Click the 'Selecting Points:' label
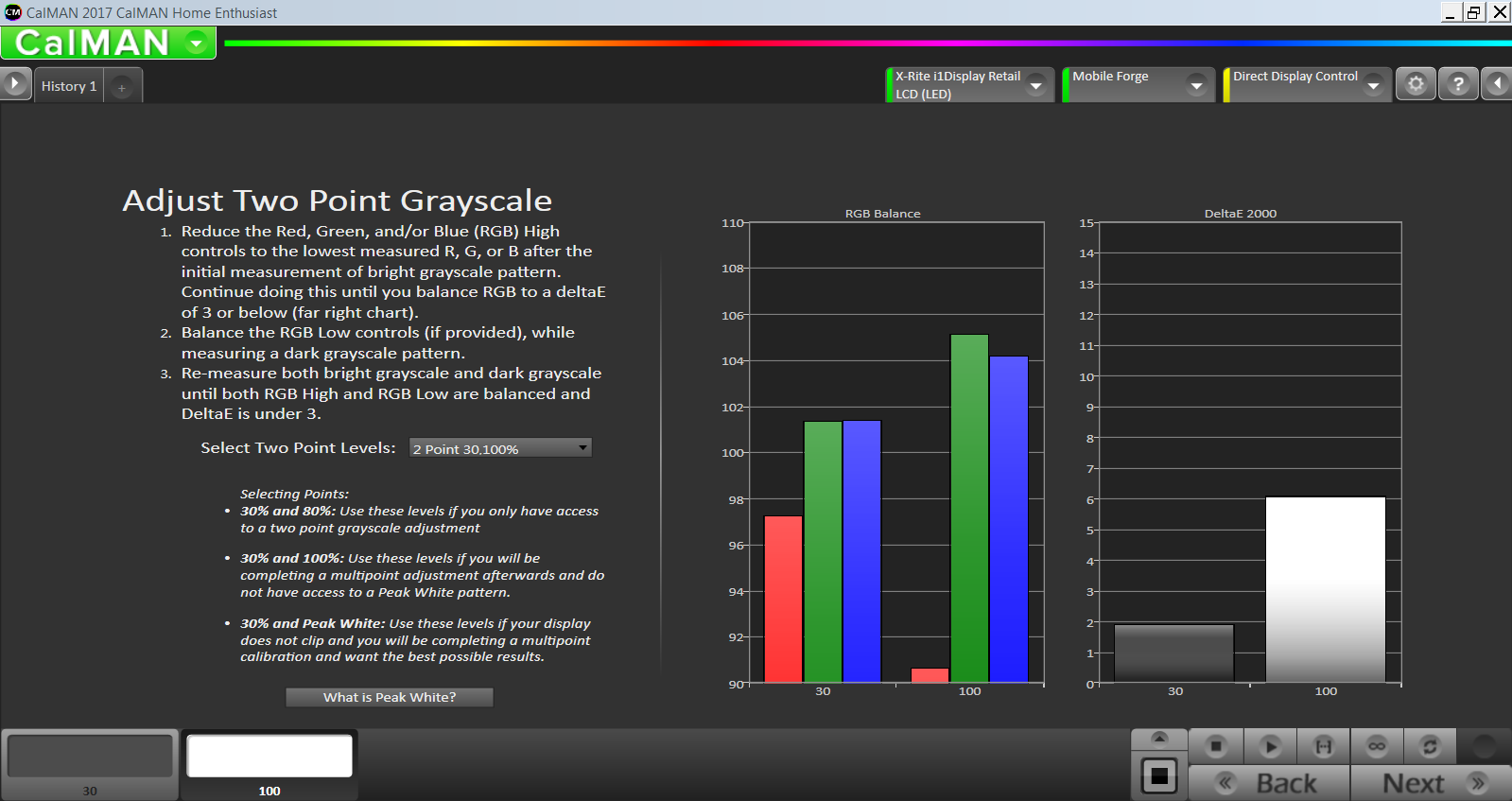1512x801 pixels. point(294,494)
